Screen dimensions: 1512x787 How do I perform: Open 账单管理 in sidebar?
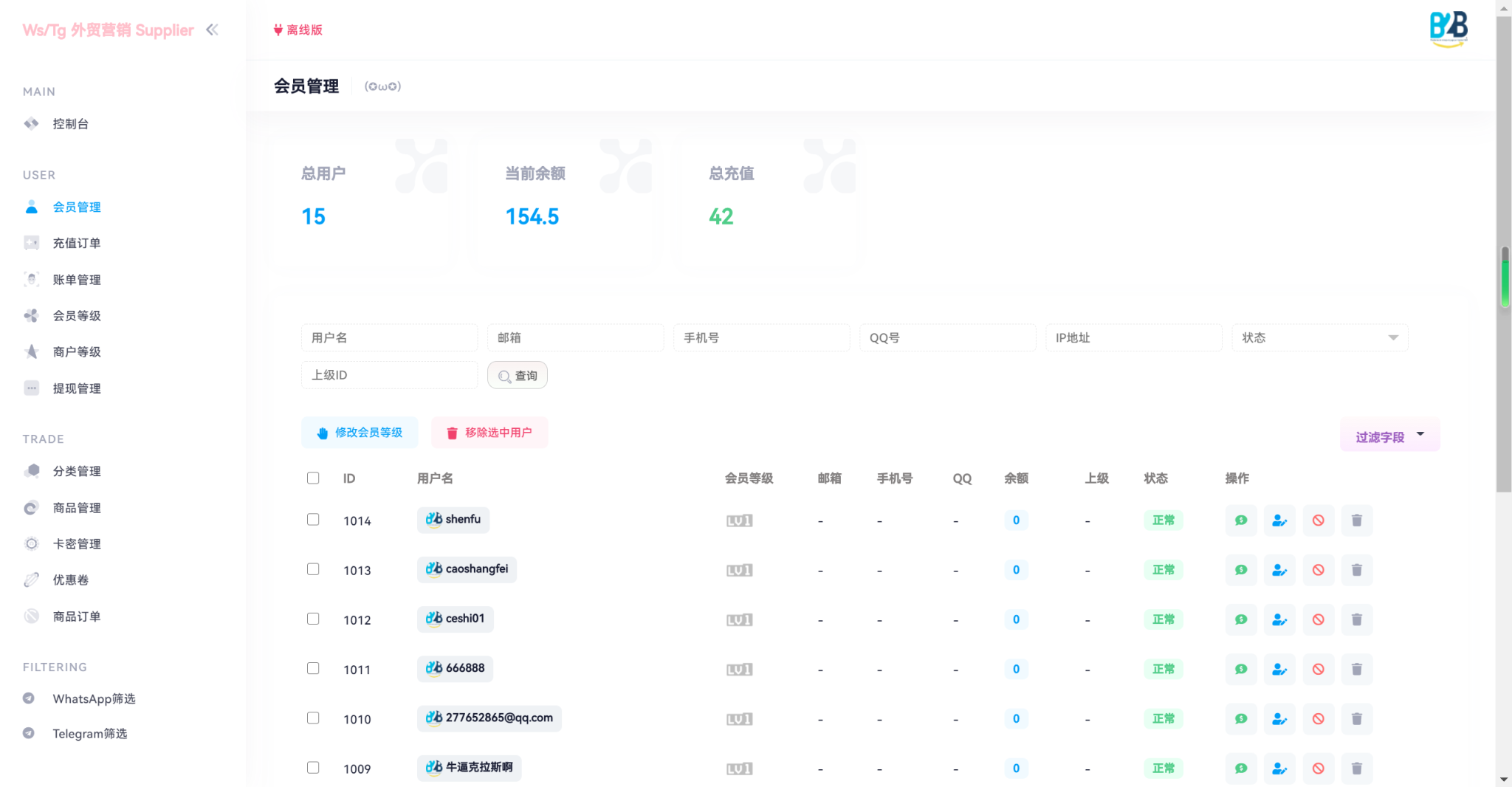pyautogui.click(x=76, y=280)
